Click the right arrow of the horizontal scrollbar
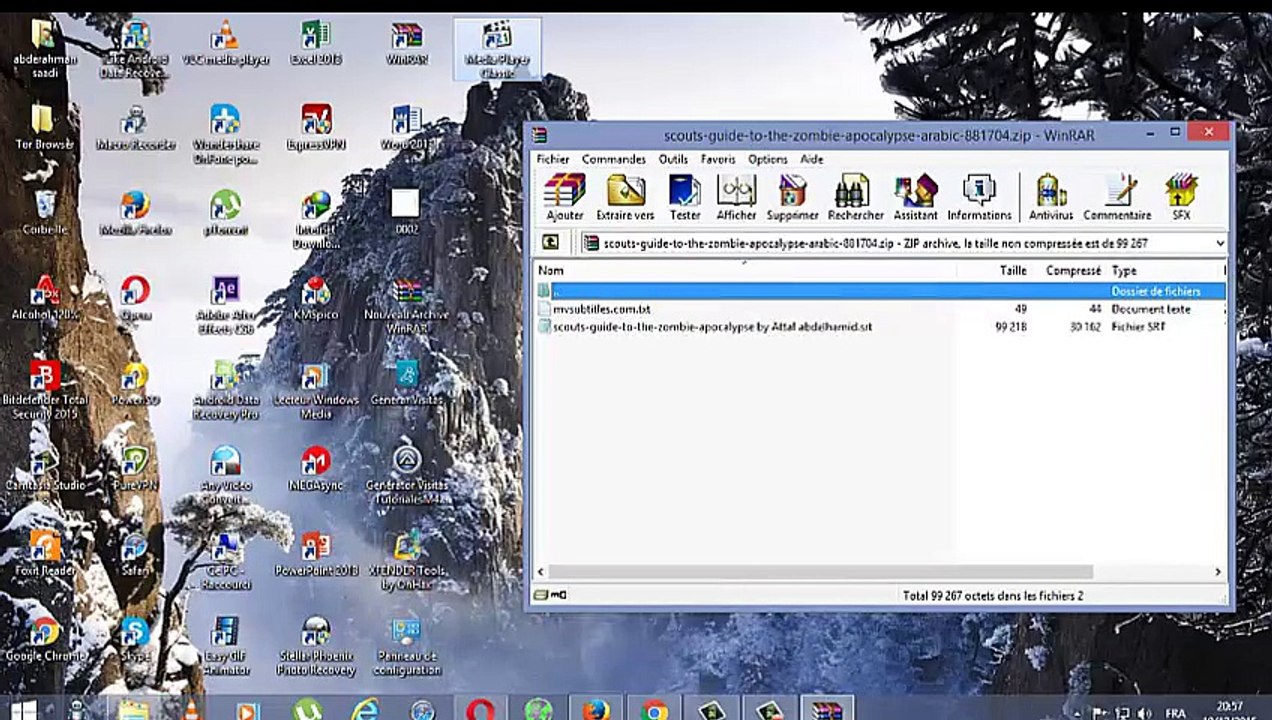 (x=1218, y=572)
